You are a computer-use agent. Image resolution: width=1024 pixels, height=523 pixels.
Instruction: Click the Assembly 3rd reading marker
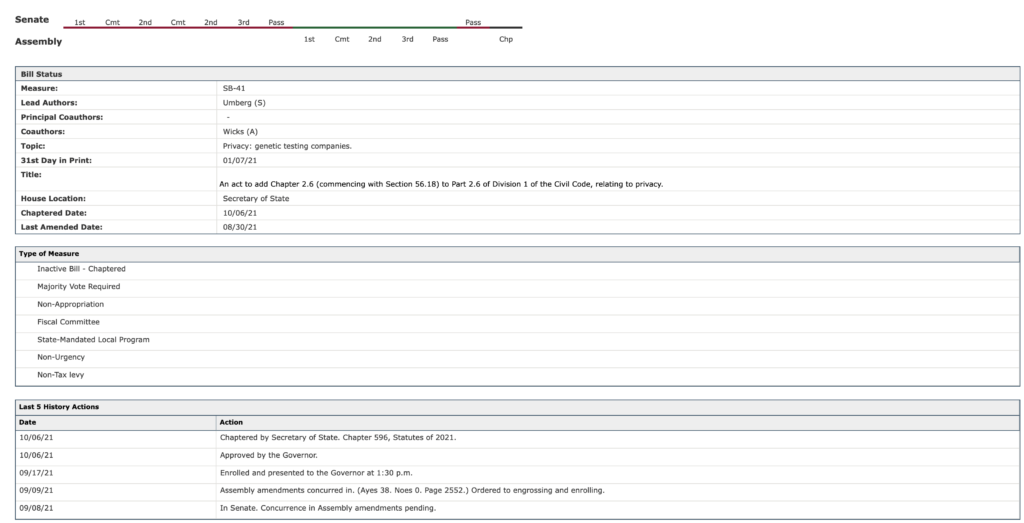coord(407,39)
